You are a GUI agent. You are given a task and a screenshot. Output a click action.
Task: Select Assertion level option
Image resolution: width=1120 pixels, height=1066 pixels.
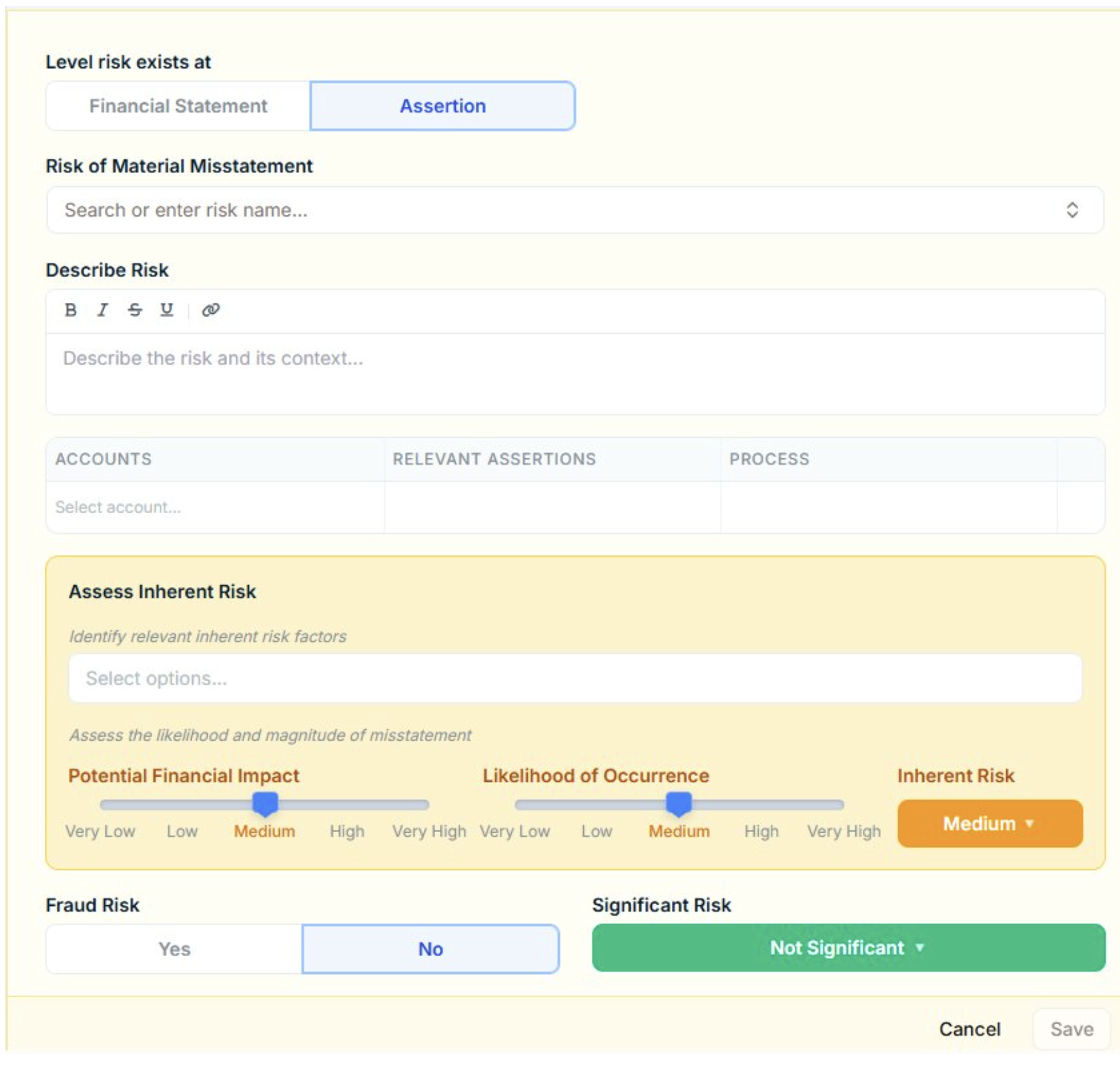tap(443, 106)
